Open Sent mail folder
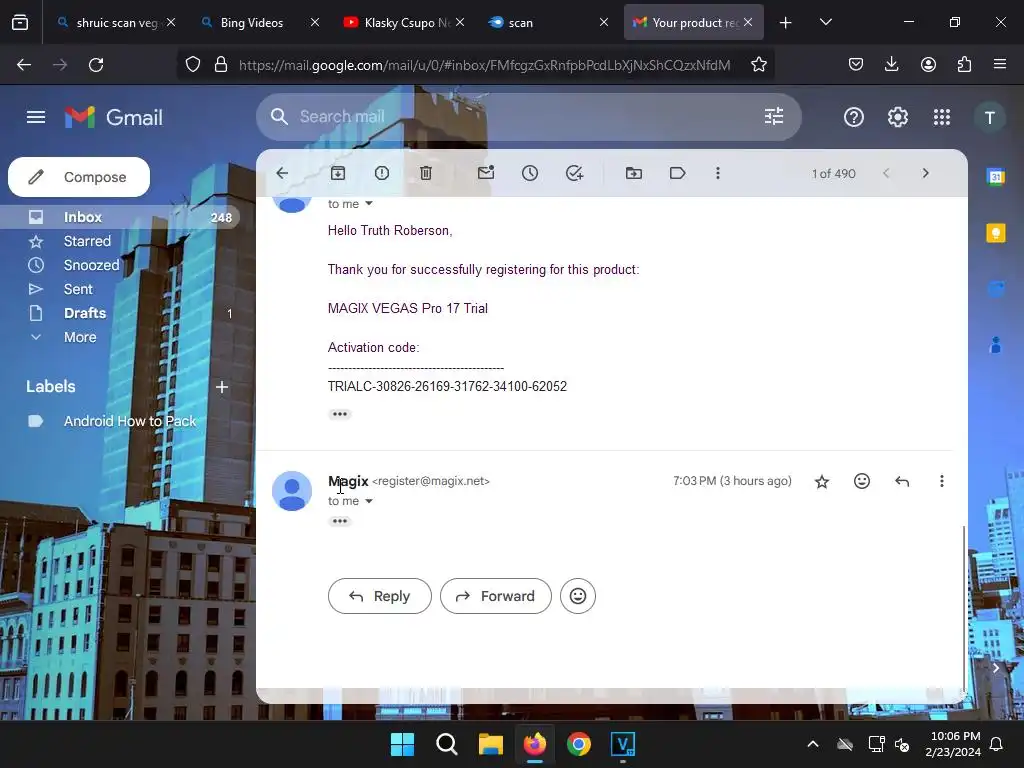1024x768 pixels. tap(78, 289)
